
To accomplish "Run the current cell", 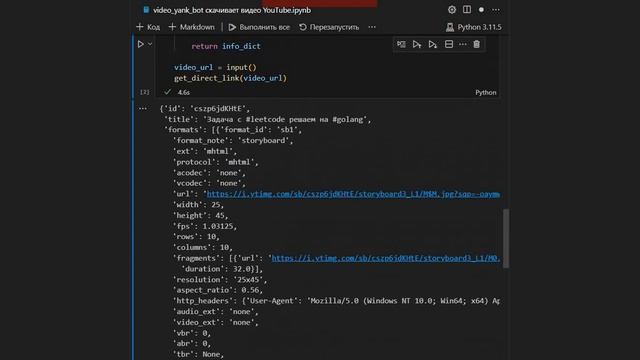I will pyautogui.click(x=140, y=44).
